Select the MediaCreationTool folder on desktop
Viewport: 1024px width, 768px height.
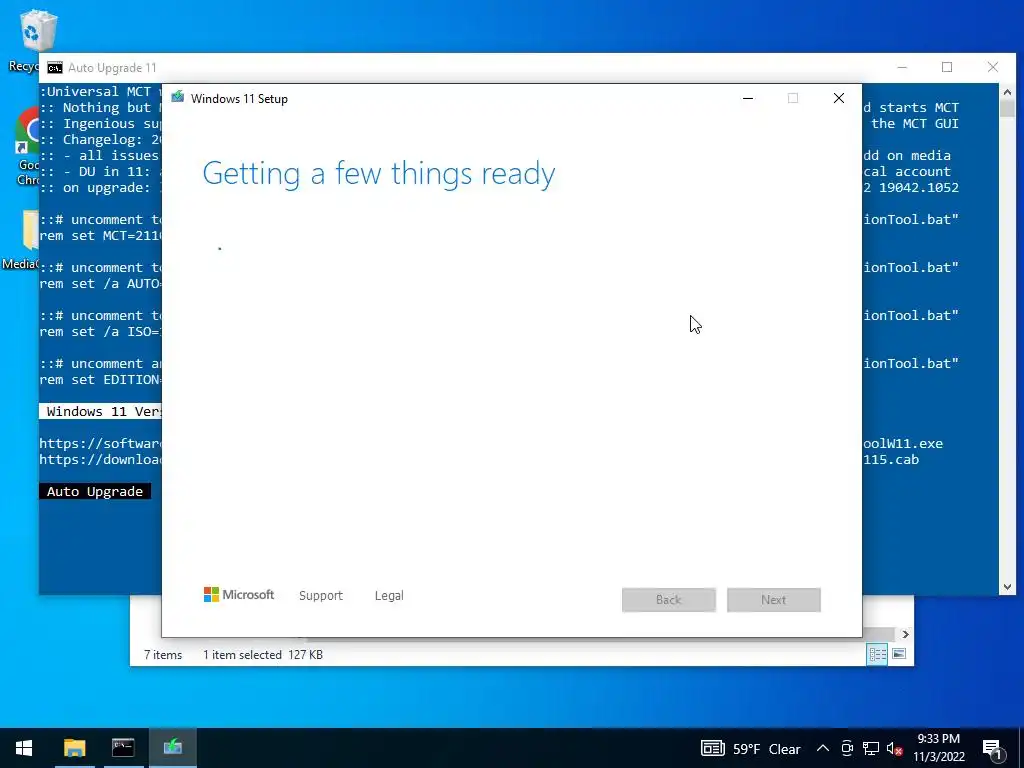[x=21, y=240]
